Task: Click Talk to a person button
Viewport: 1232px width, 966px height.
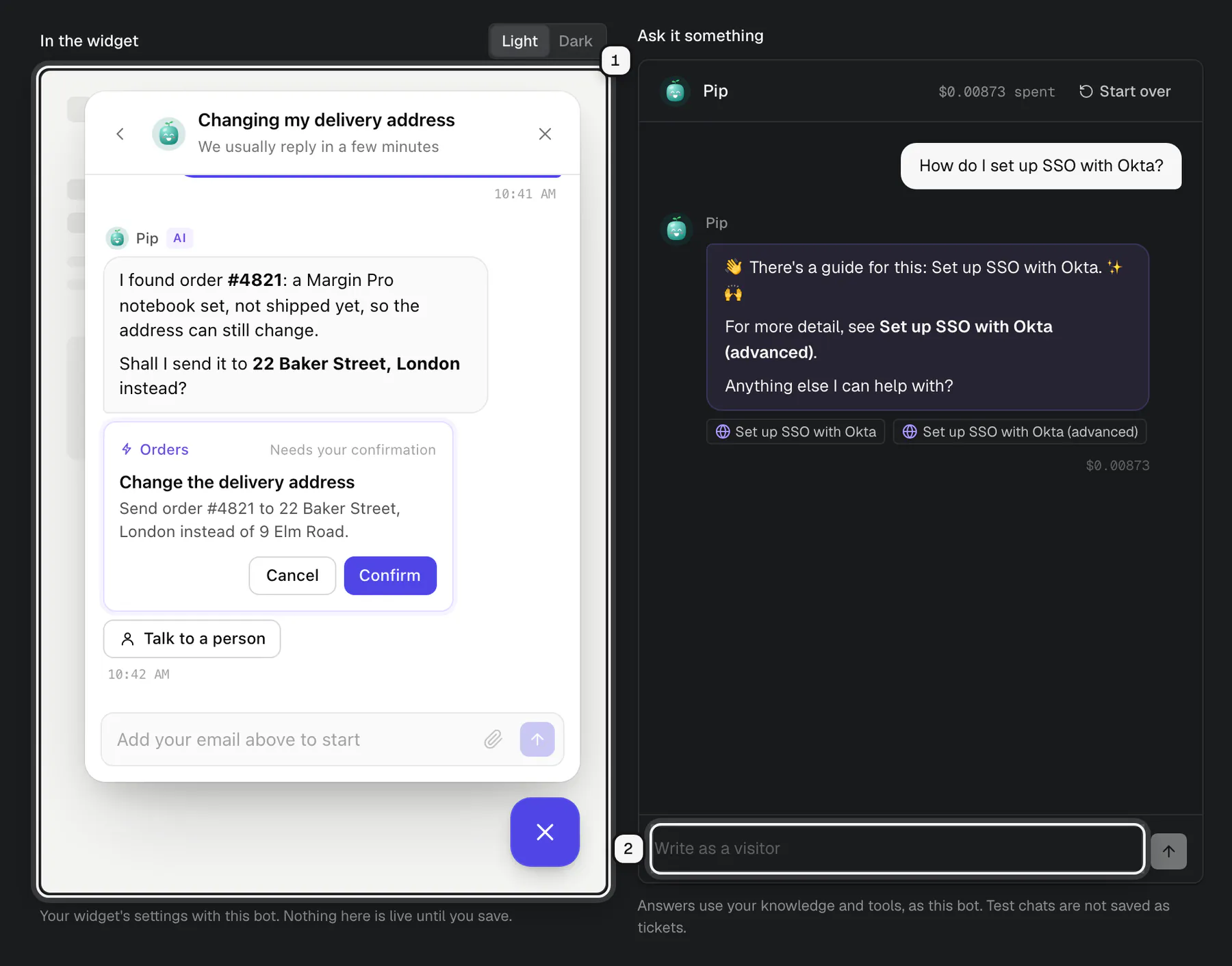Action: pyautogui.click(x=192, y=638)
